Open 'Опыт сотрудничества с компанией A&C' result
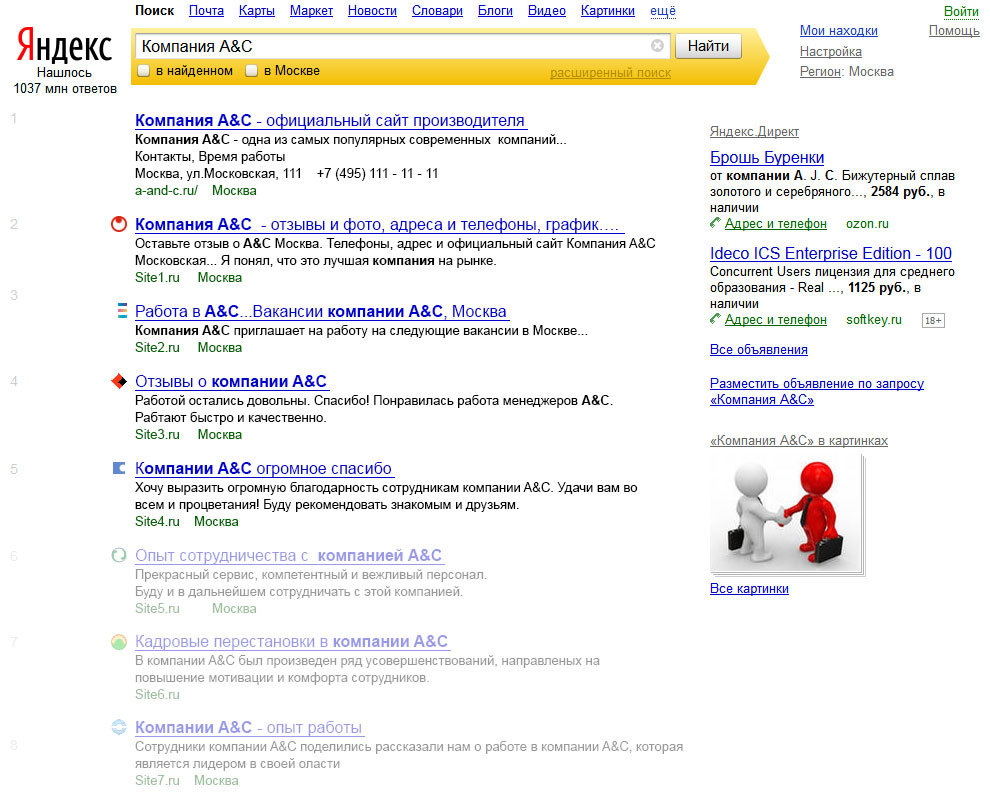Image resolution: width=990 pixels, height=811 pixels. click(290, 555)
